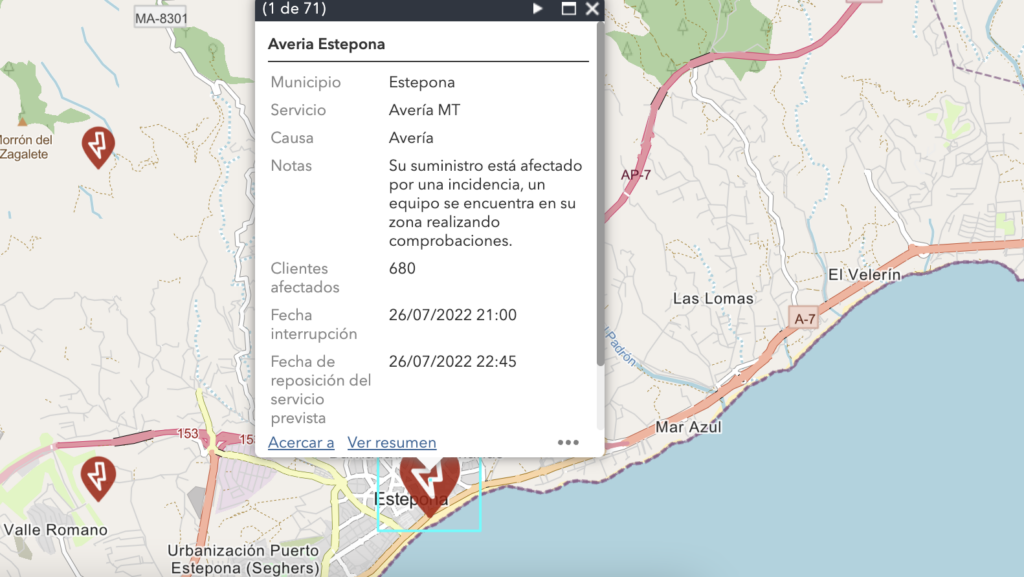Close the Averia Estepona popup
This screenshot has width=1024, height=577.
tap(592, 8)
